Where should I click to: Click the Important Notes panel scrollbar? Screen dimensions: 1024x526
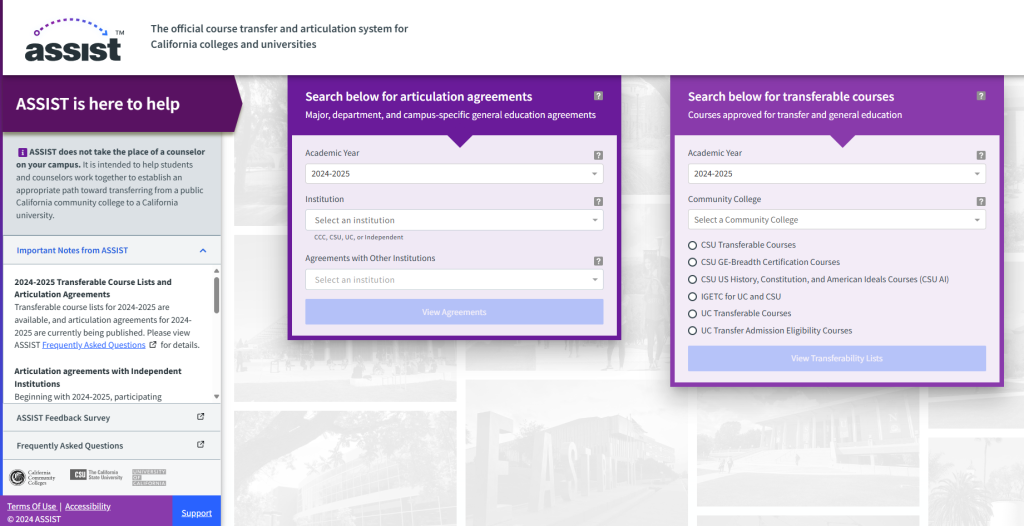point(216,295)
